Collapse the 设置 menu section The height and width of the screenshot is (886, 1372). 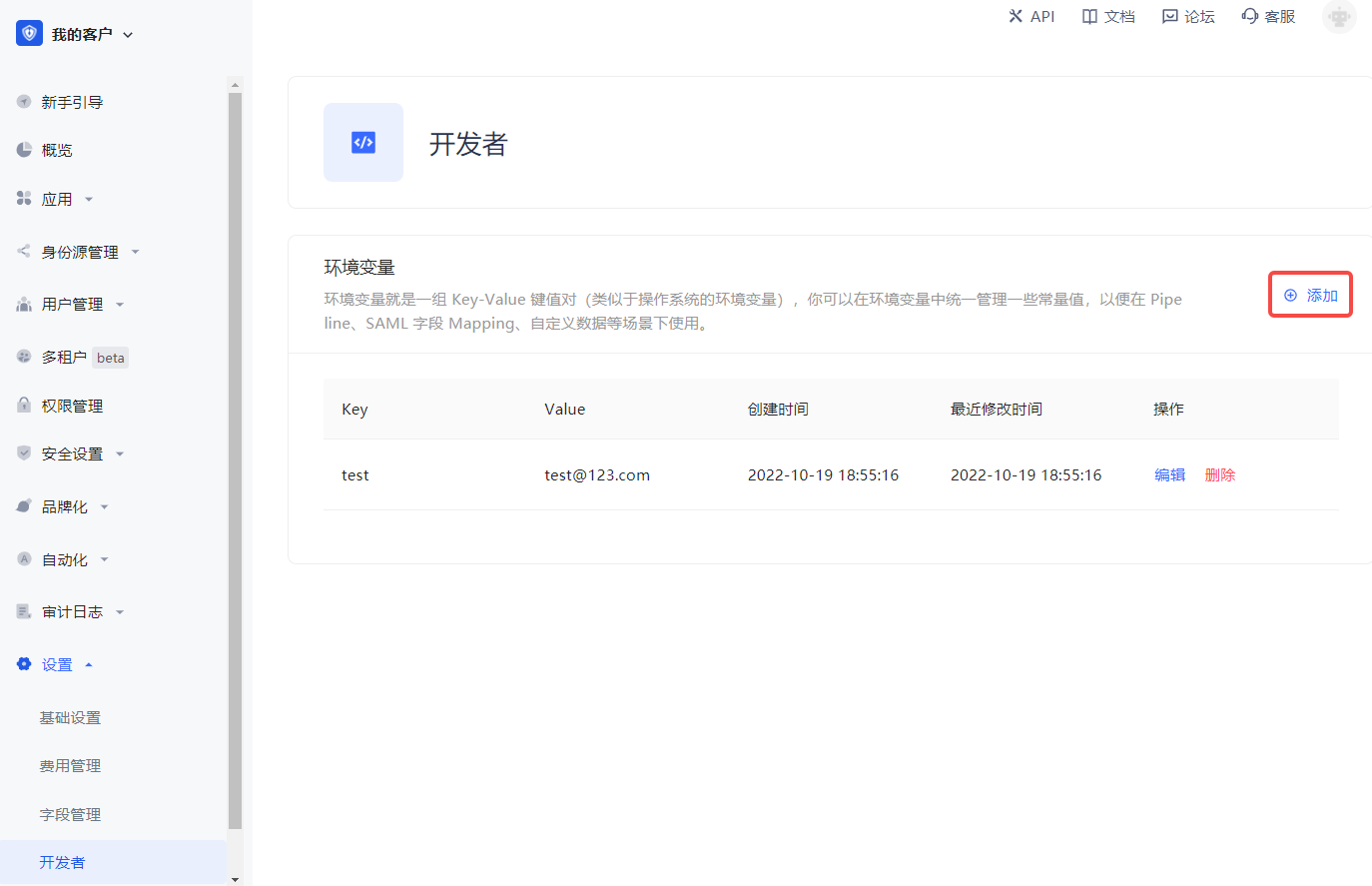(89, 664)
